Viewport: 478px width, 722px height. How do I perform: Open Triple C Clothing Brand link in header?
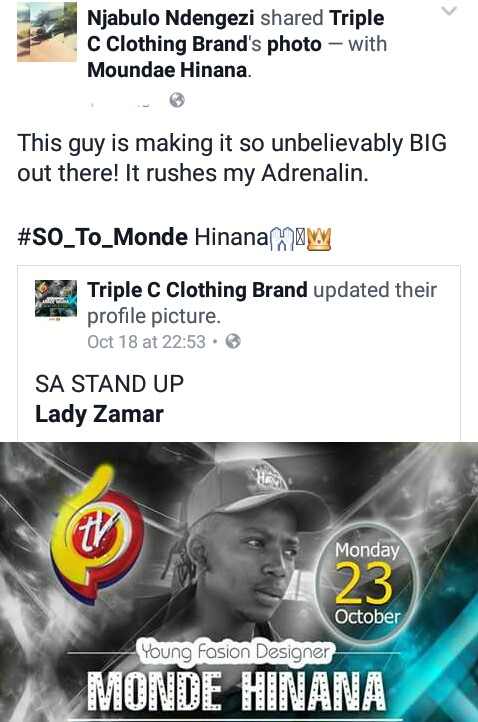click(236, 31)
